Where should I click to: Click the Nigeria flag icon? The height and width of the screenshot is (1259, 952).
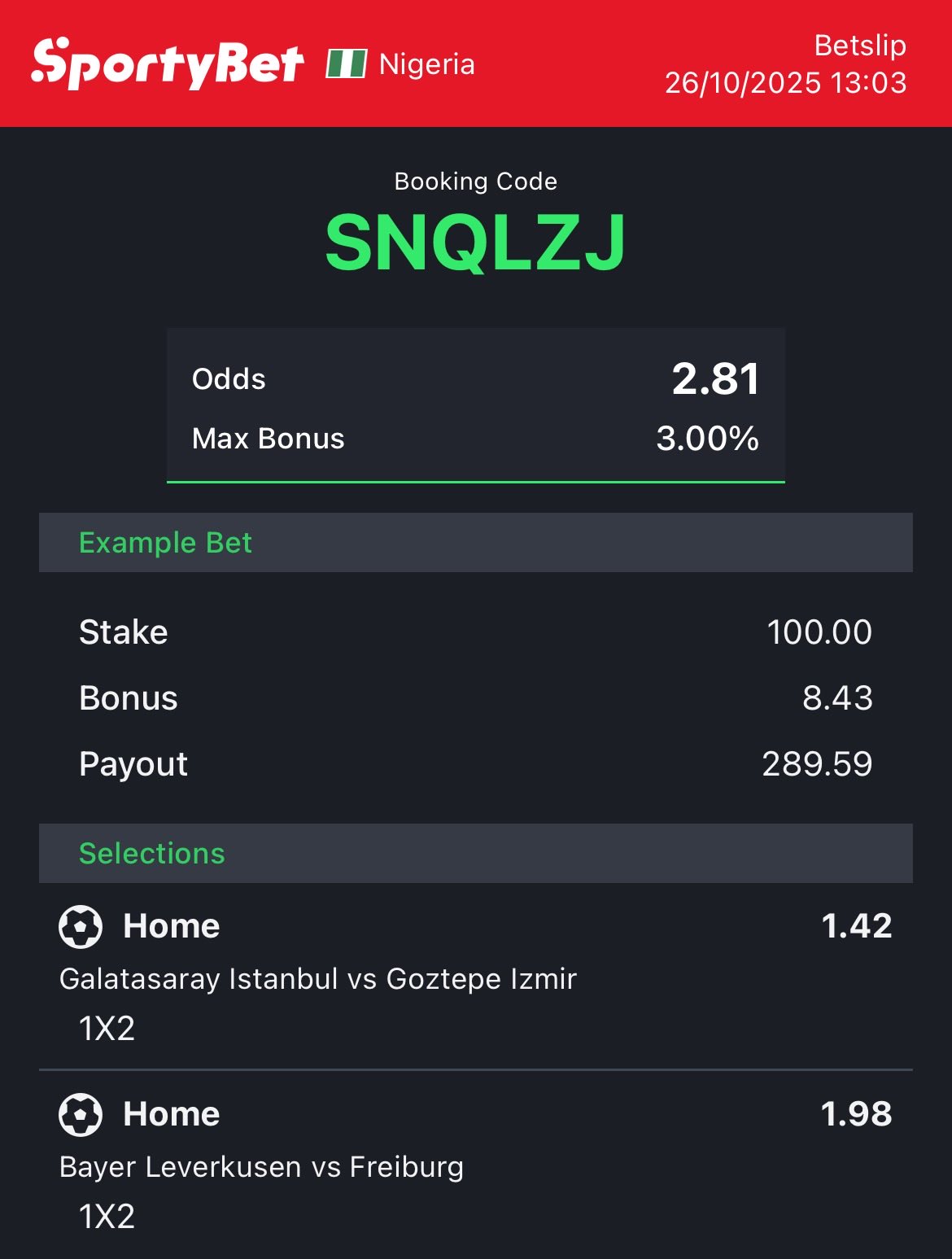click(347, 63)
